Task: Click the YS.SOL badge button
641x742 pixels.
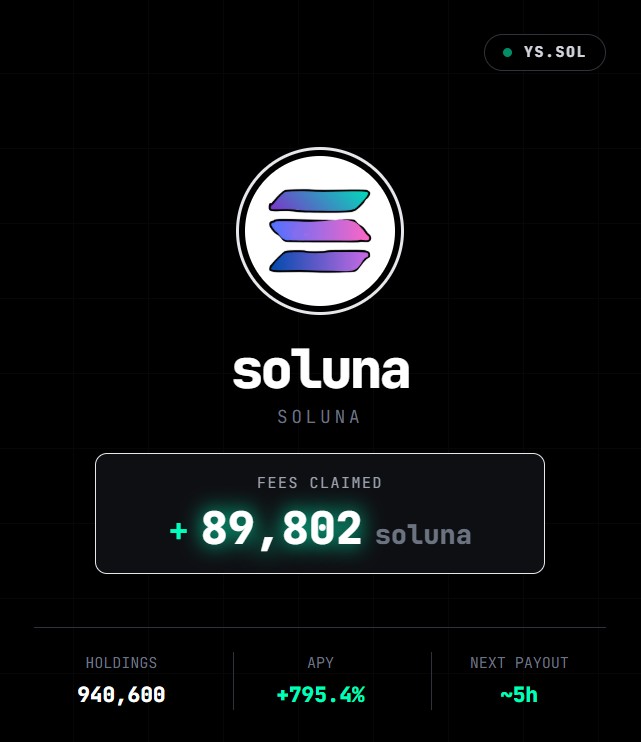Action: tap(544, 53)
